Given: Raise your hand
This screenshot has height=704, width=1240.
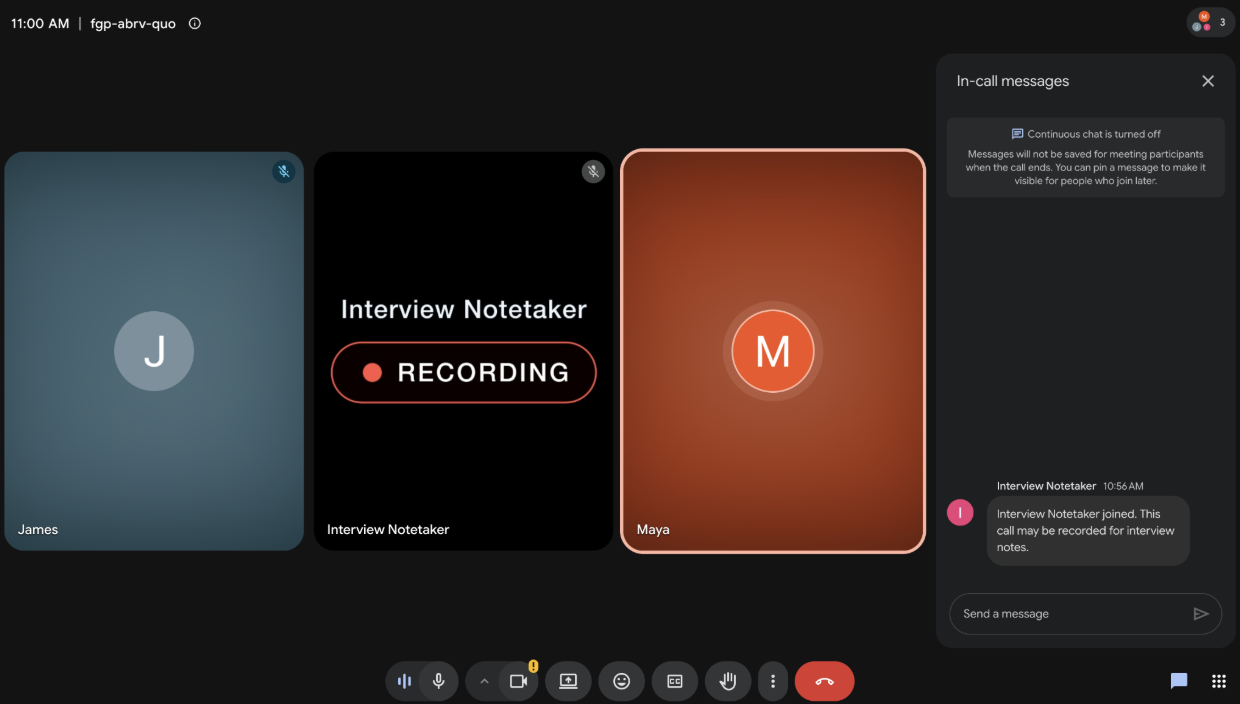Looking at the screenshot, I should pyautogui.click(x=728, y=681).
